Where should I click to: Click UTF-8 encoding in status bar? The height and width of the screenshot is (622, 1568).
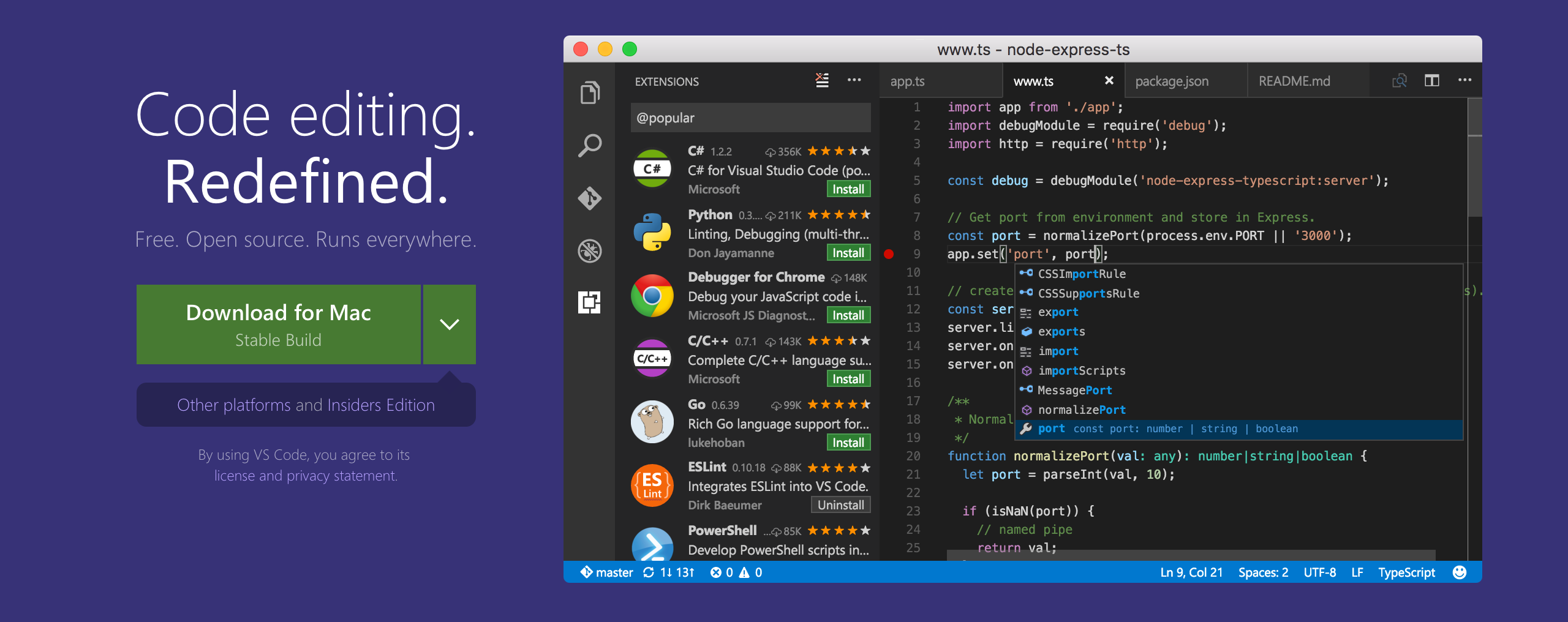(1320, 572)
